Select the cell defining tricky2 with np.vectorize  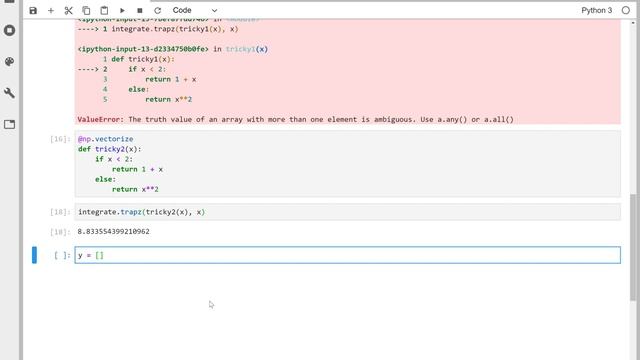347,164
